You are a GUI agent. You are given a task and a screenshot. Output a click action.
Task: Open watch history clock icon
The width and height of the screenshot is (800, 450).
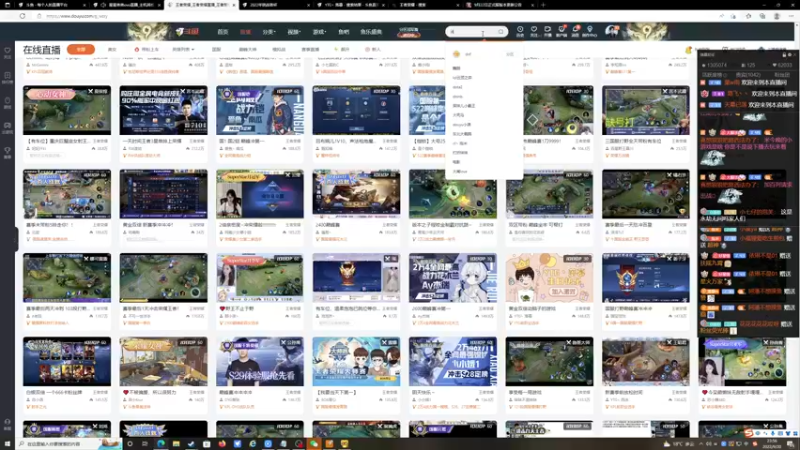click(520, 31)
